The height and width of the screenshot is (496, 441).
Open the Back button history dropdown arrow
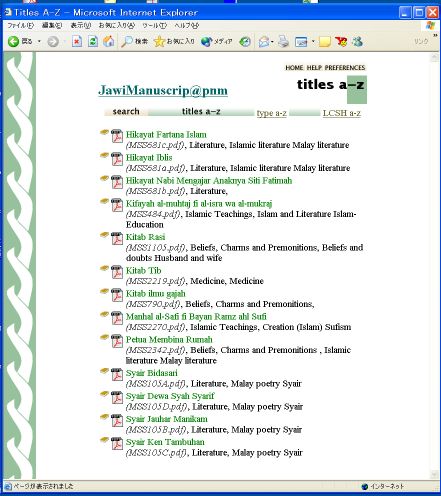pyautogui.click(x=39, y=42)
